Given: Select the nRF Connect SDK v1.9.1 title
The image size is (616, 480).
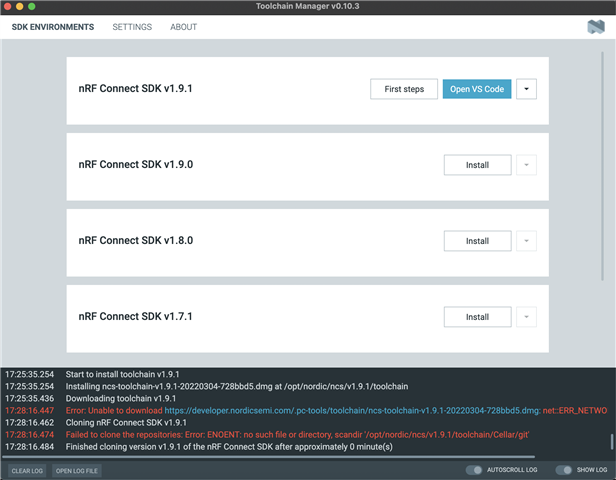Looking at the screenshot, I should click(136, 88).
